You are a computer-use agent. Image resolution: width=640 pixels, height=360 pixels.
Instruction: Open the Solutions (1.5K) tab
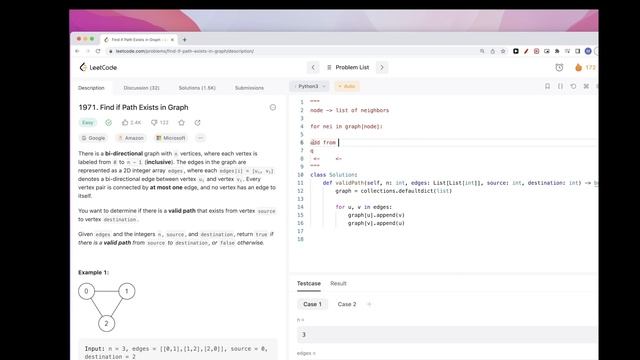[x=197, y=88]
